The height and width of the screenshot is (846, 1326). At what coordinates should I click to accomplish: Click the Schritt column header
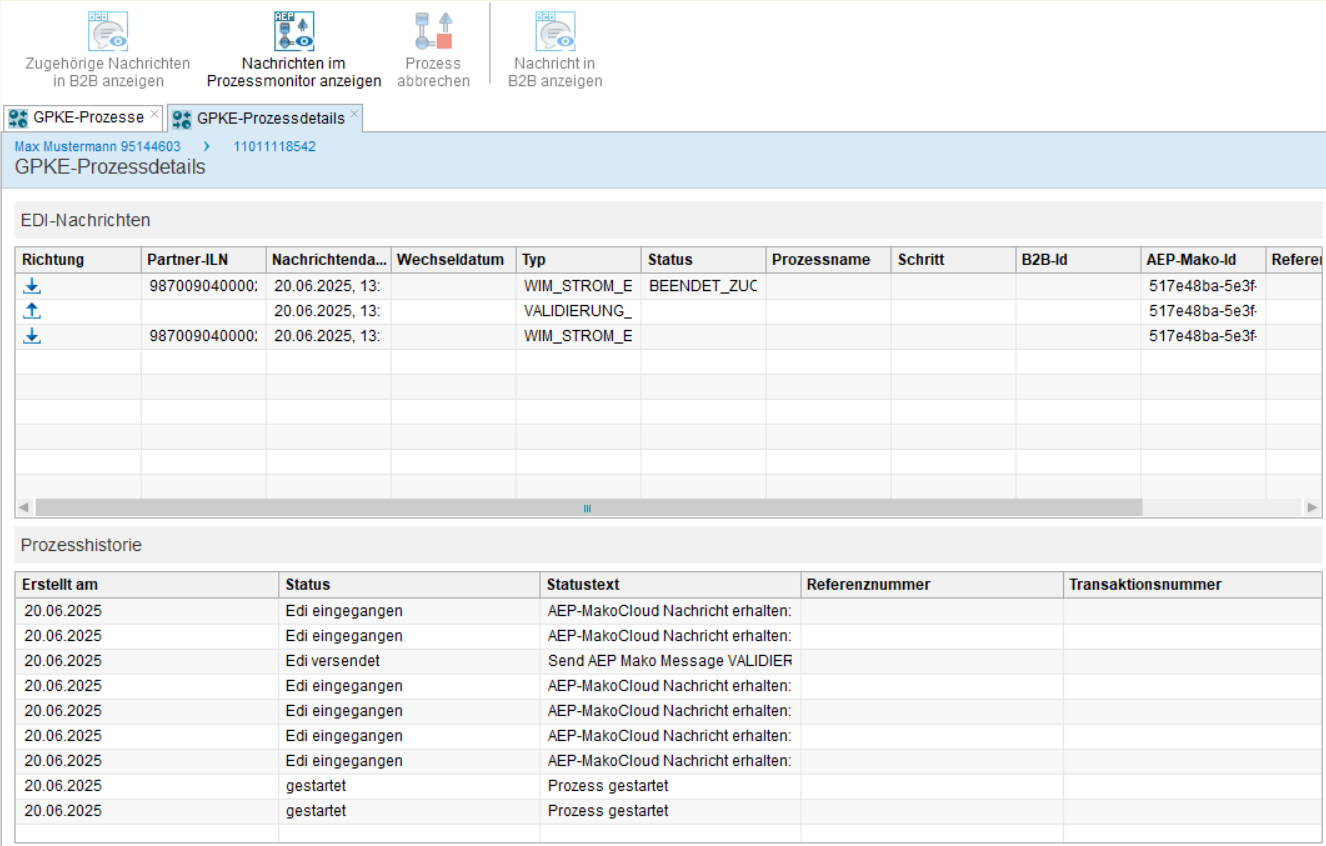click(x=954, y=260)
